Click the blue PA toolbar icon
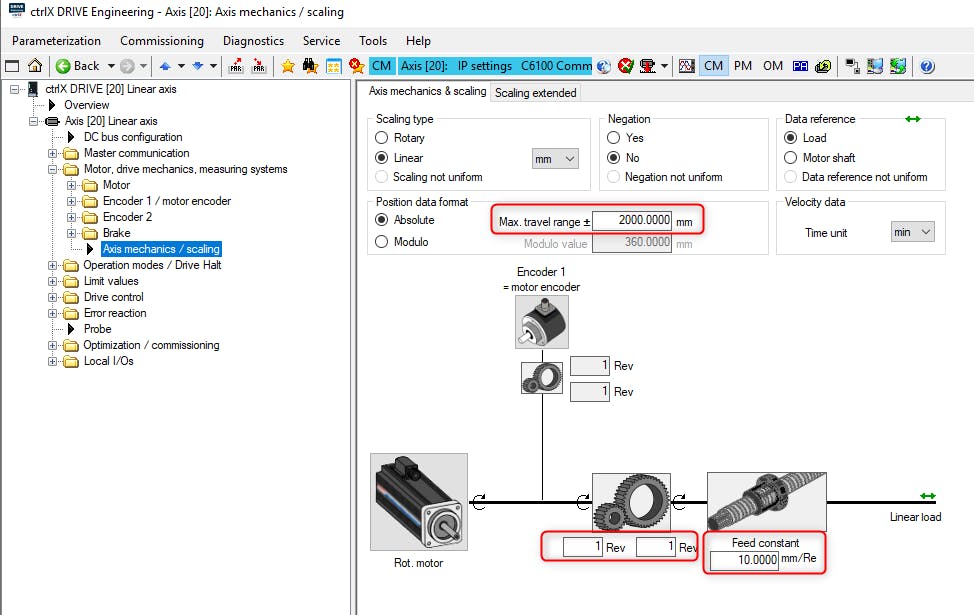 pos(800,66)
